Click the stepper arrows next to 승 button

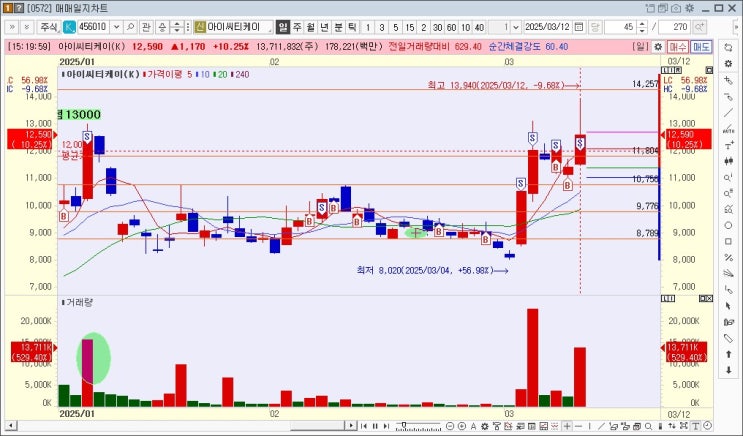point(176,27)
